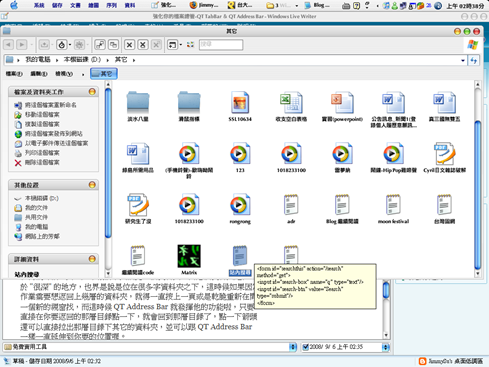Collapse the 檔案及資料夾工作 panel
Viewport: 489px width, 367px height.
(x=92, y=92)
